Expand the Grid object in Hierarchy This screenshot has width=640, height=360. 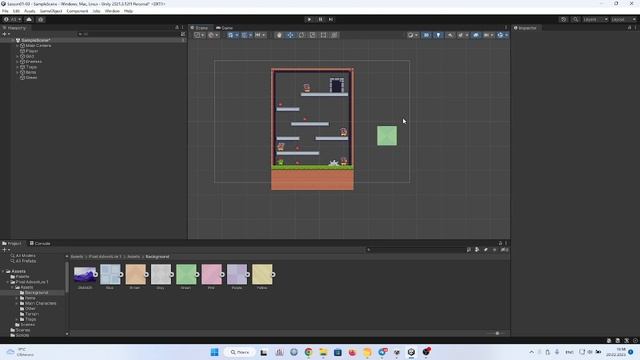point(17,56)
